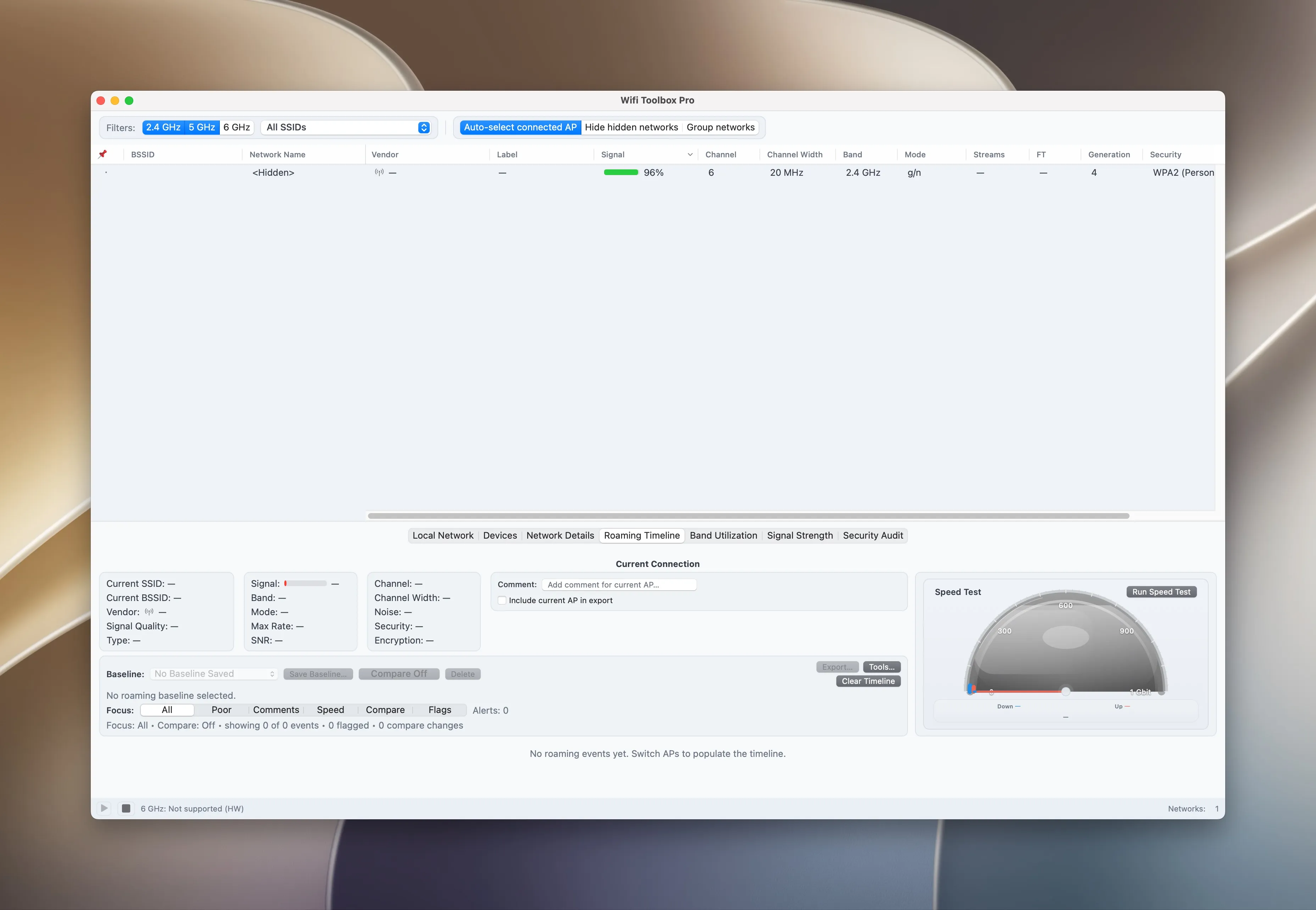
Task: Open the No Baseline Saved dropdown
Action: pos(214,674)
